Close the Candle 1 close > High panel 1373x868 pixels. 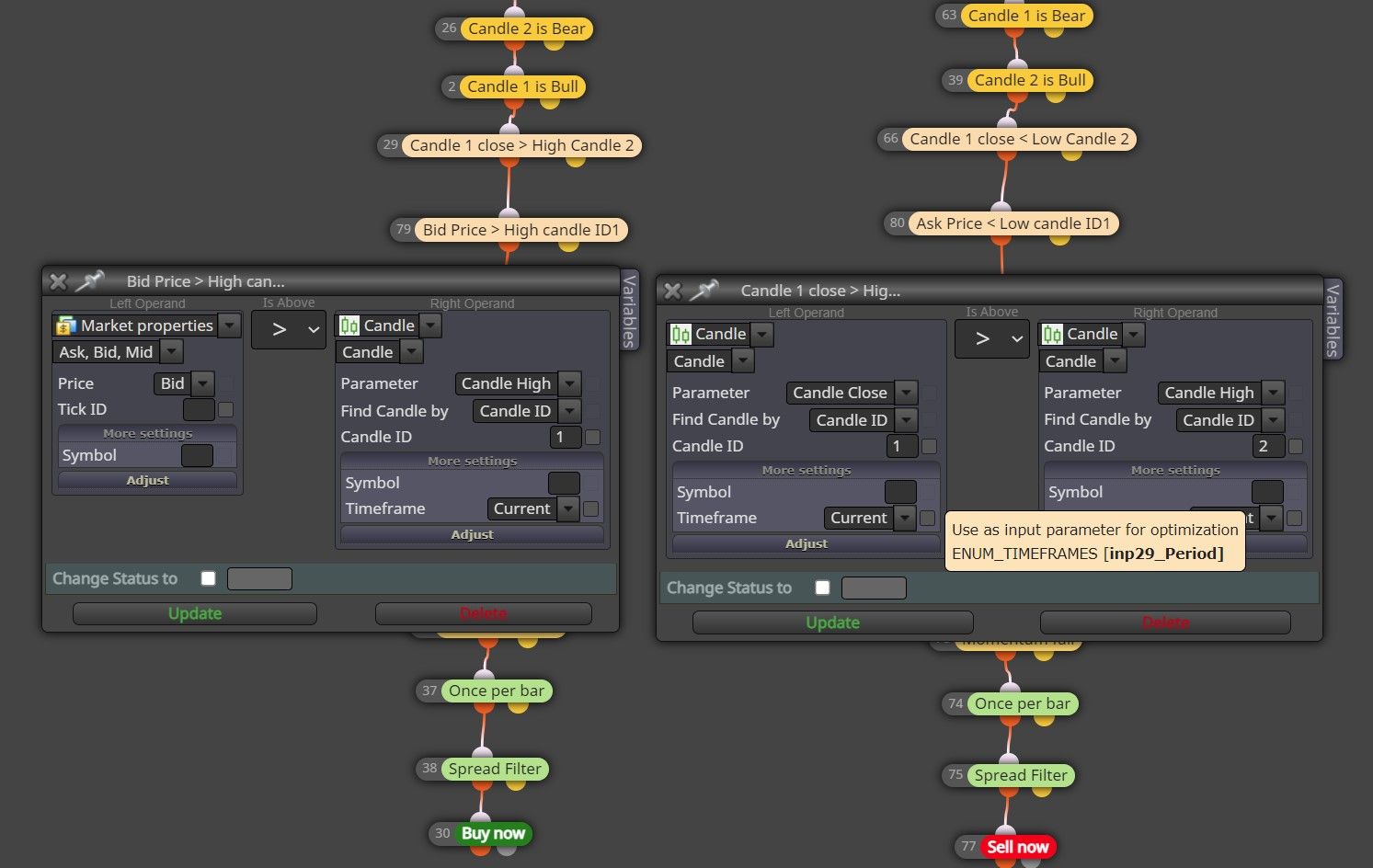[x=672, y=291]
